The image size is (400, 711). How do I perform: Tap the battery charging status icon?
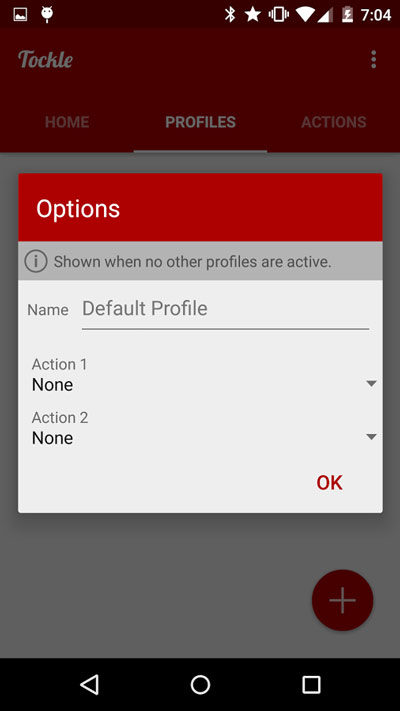click(347, 15)
